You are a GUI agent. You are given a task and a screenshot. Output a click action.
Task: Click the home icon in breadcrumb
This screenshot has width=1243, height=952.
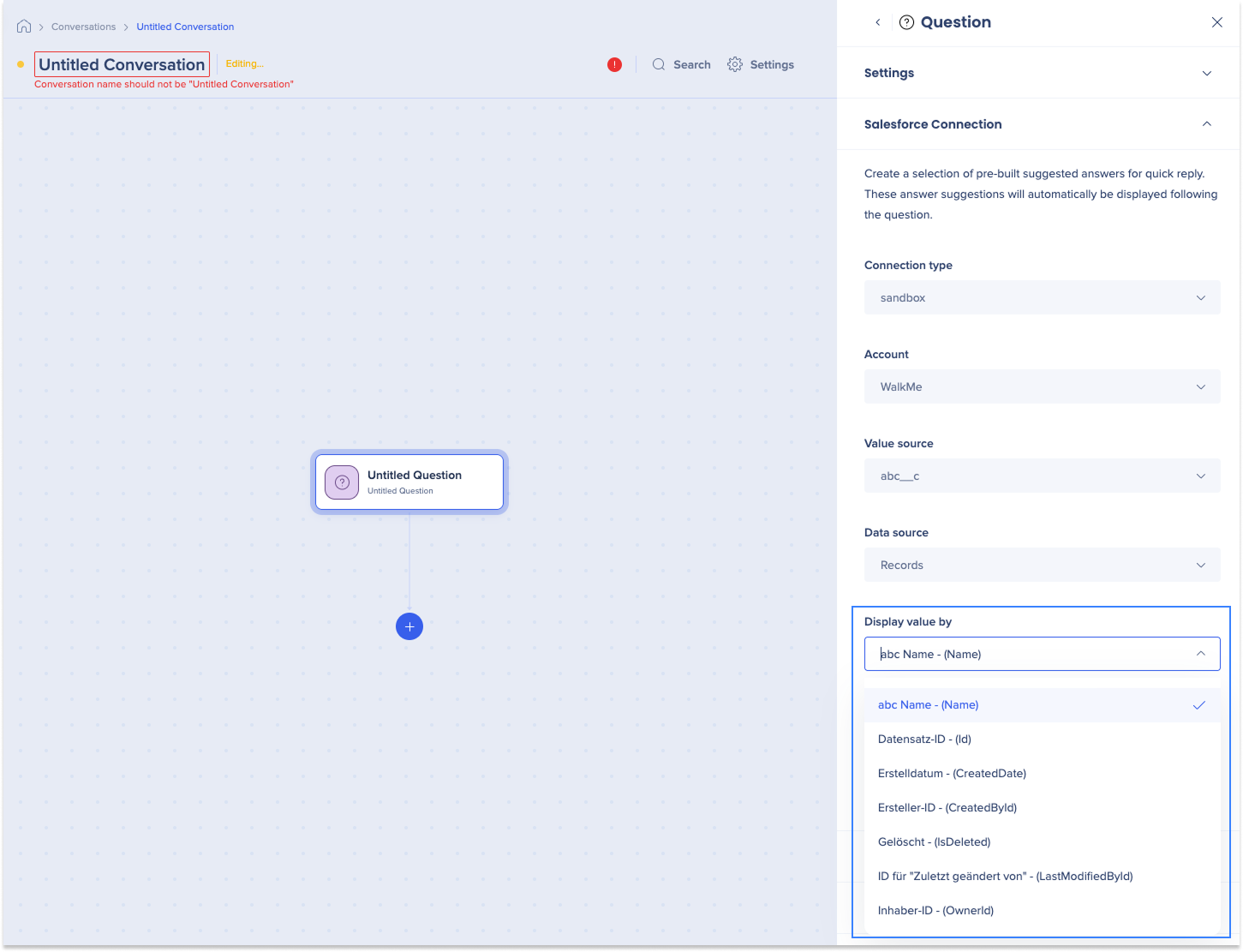click(24, 27)
